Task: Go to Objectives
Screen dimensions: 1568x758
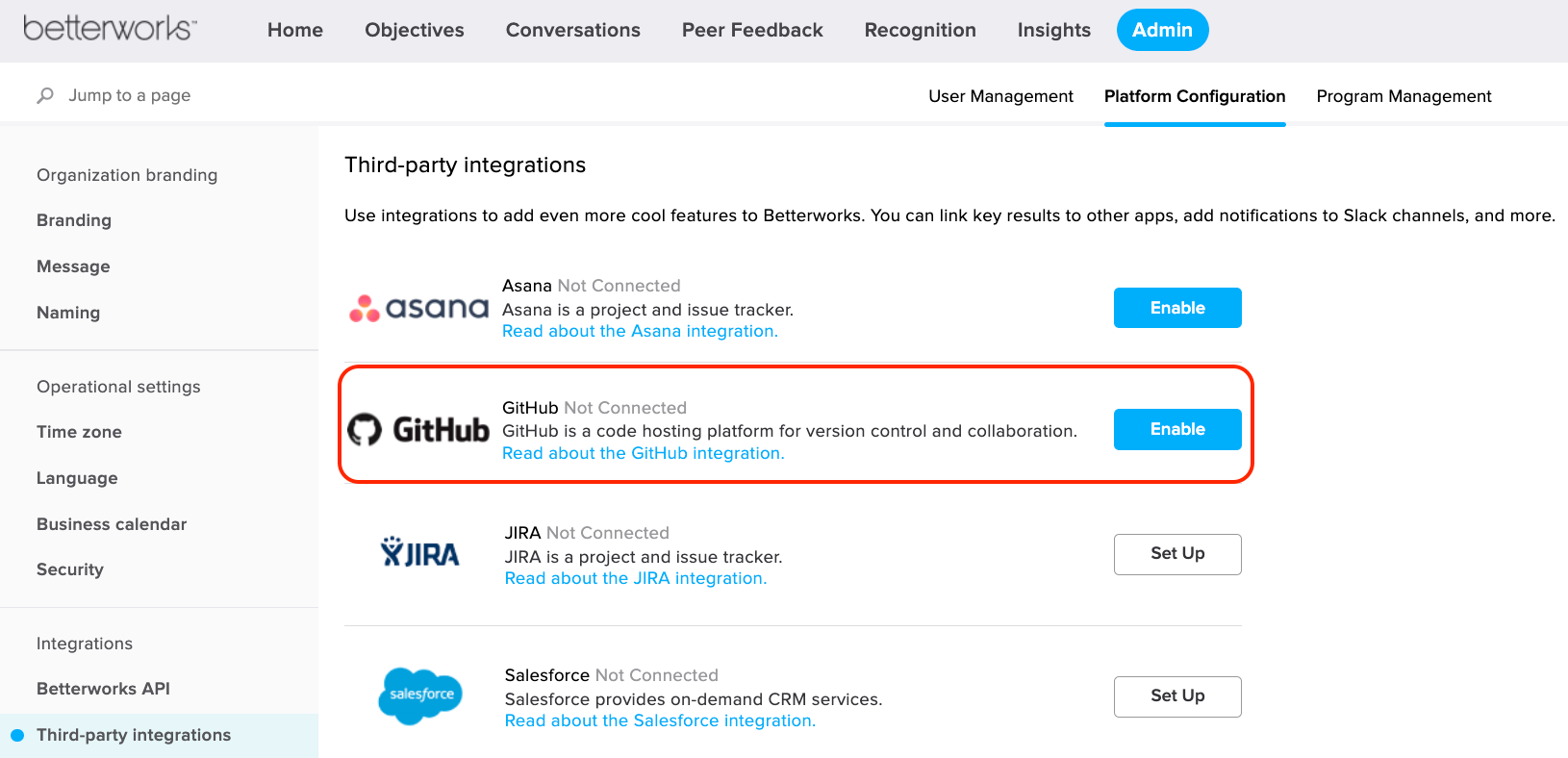Action: click(x=415, y=30)
